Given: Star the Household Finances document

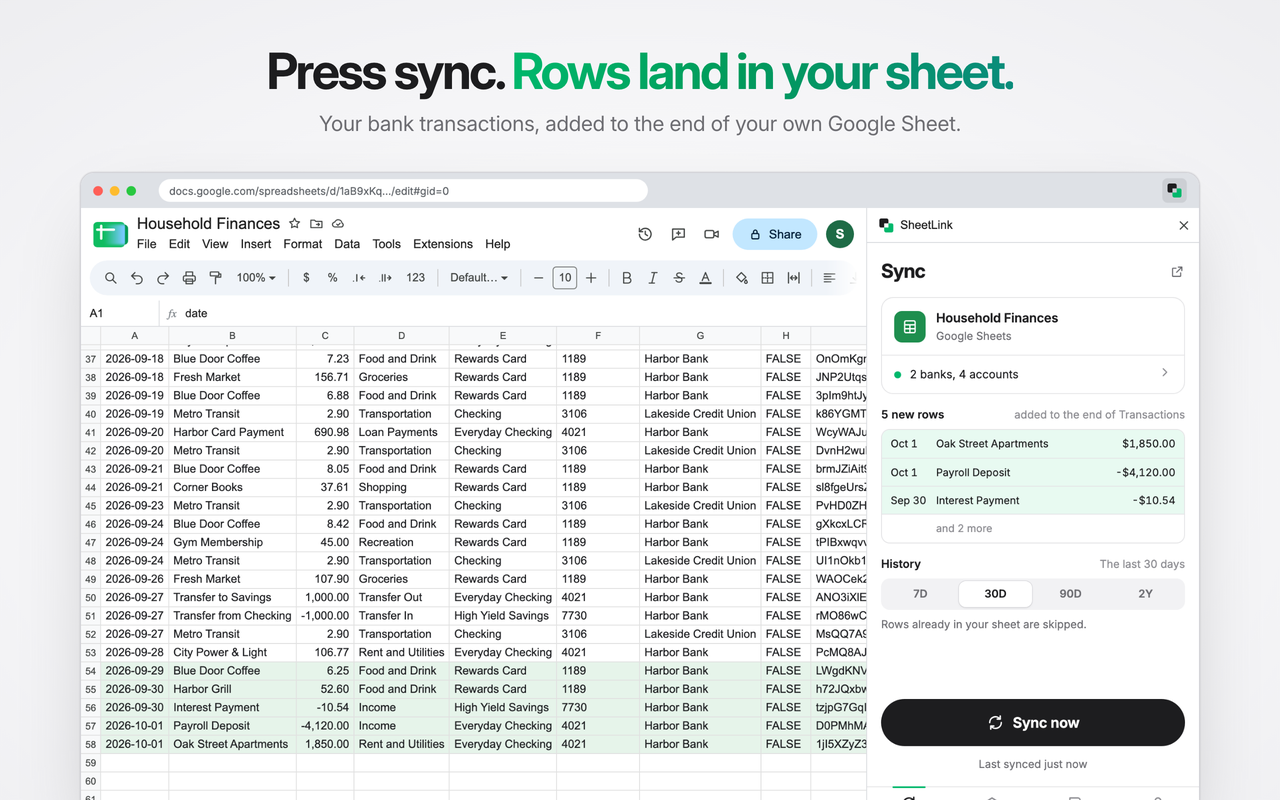Looking at the screenshot, I should [294, 224].
